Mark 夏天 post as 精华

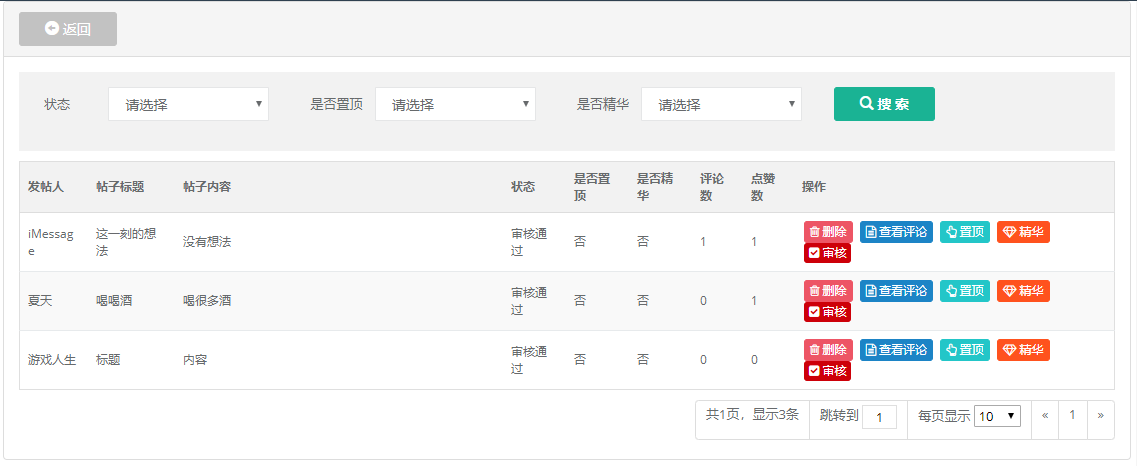click(x=1023, y=291)
